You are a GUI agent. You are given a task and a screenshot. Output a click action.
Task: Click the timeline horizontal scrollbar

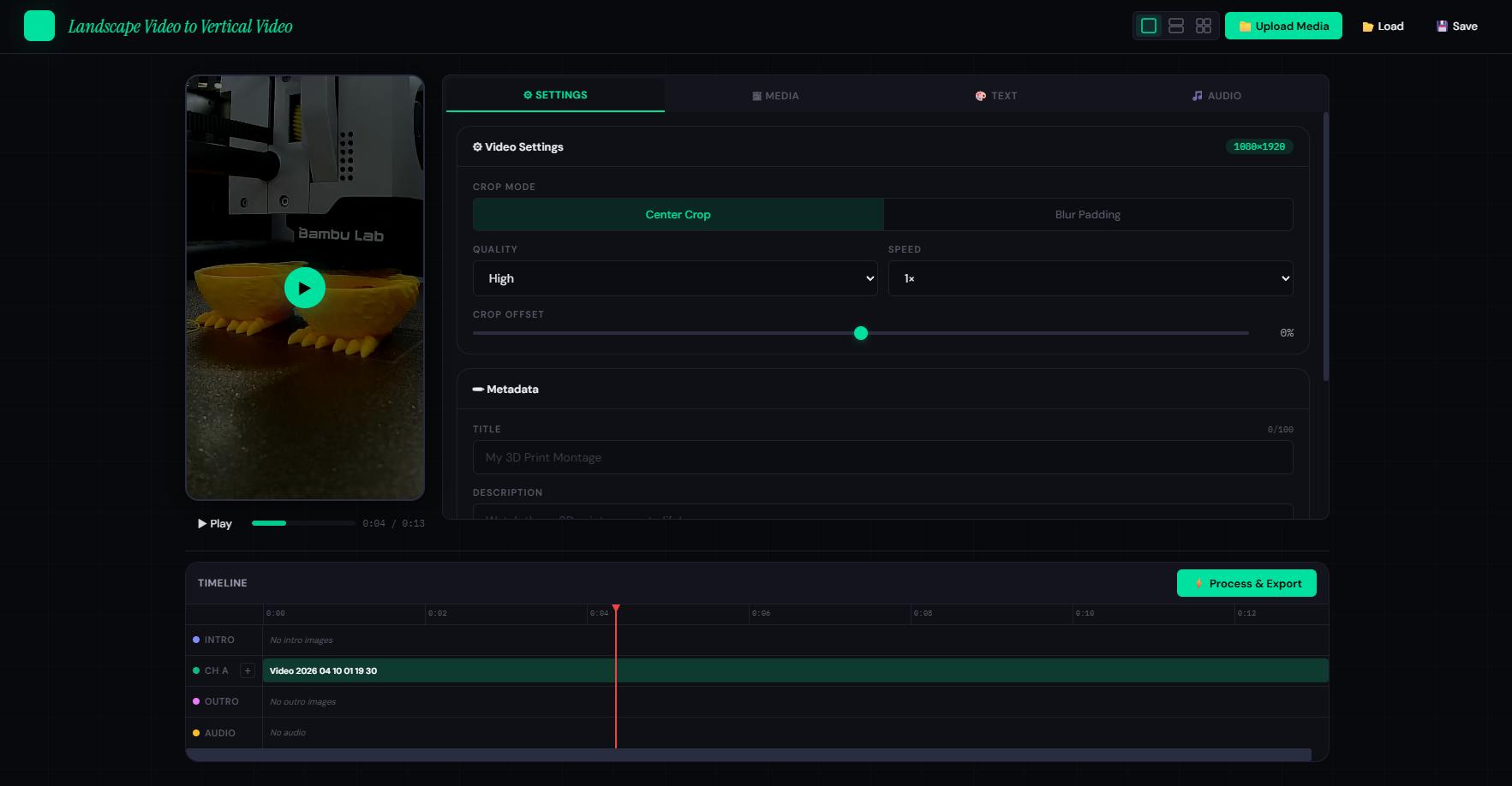click(749, 754)
